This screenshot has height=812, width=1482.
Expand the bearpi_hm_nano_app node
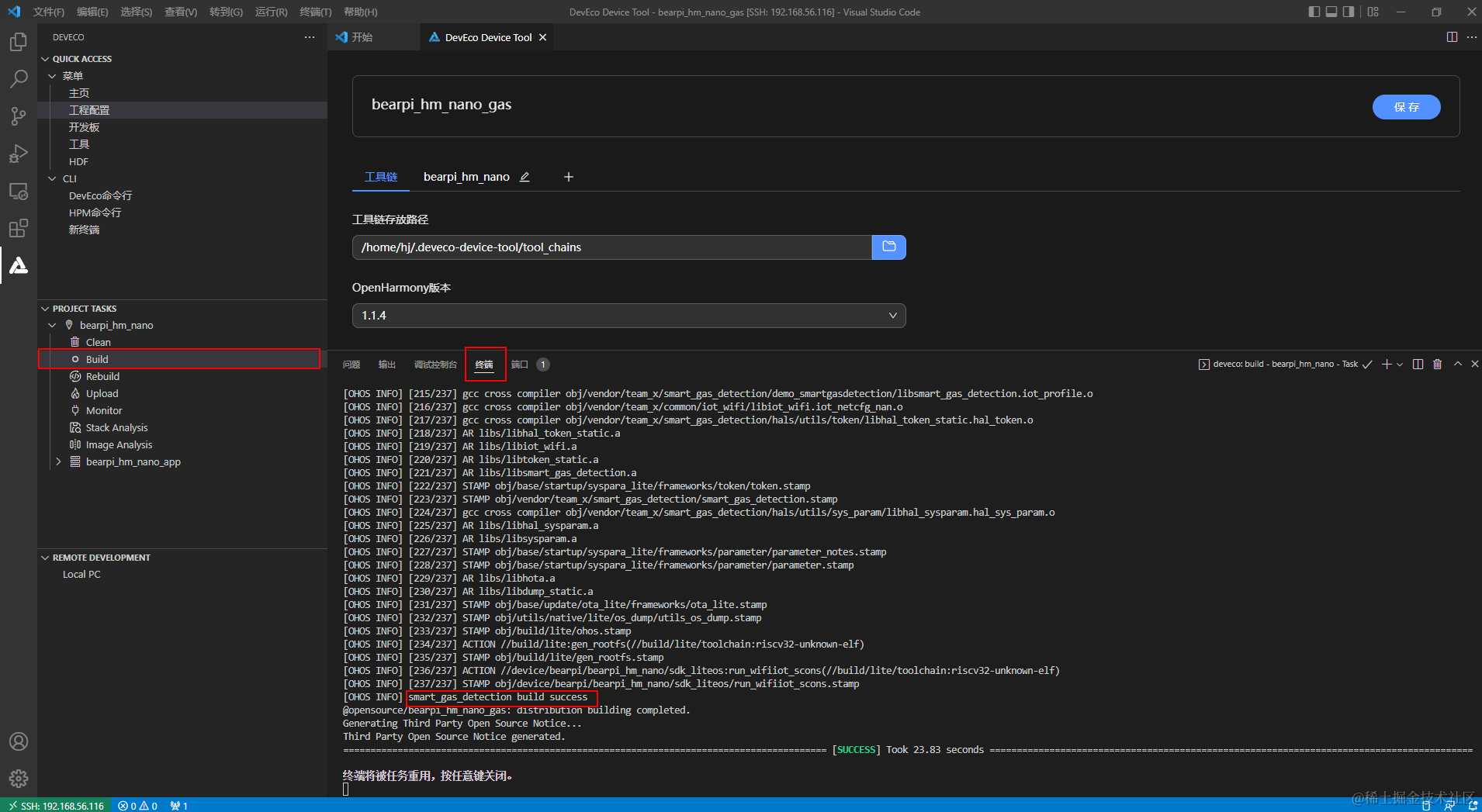click(x=58, y=462)
